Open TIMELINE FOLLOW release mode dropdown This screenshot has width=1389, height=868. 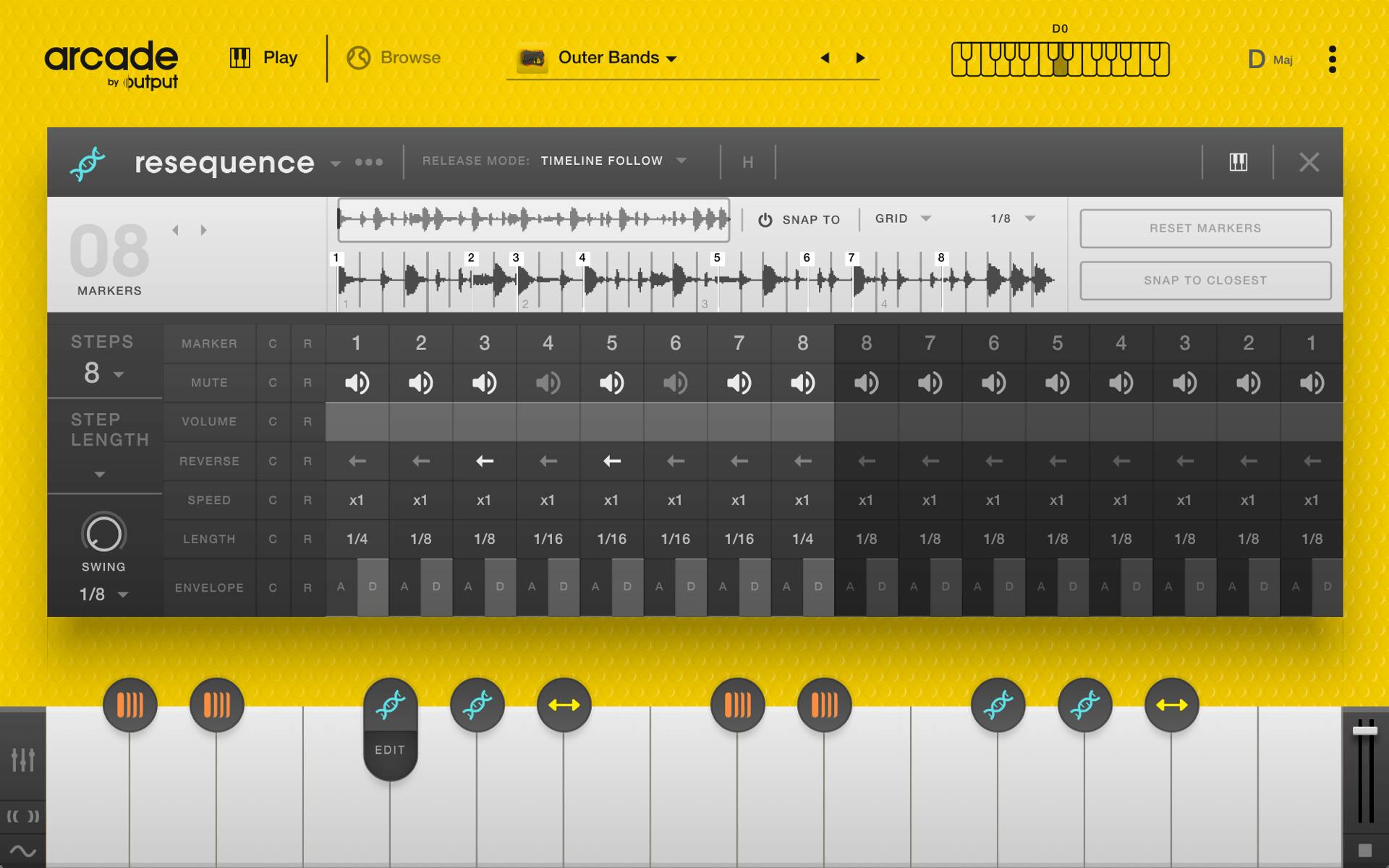click(x=681, y=161)
